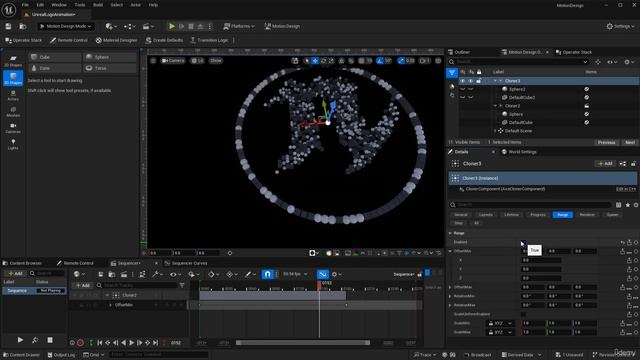Click the stop button in sequence panel
This screenshot has height=360, width=640.
pyautogui.click(x=50, y=340)
